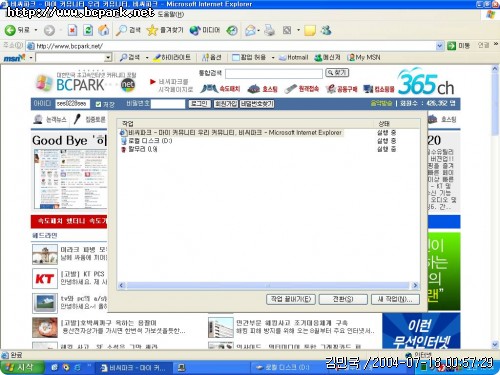Viewport: 500px width, 375px height.
Task: Click the page vertical scrollbar down arrow
Action: [x=495, y=345]
